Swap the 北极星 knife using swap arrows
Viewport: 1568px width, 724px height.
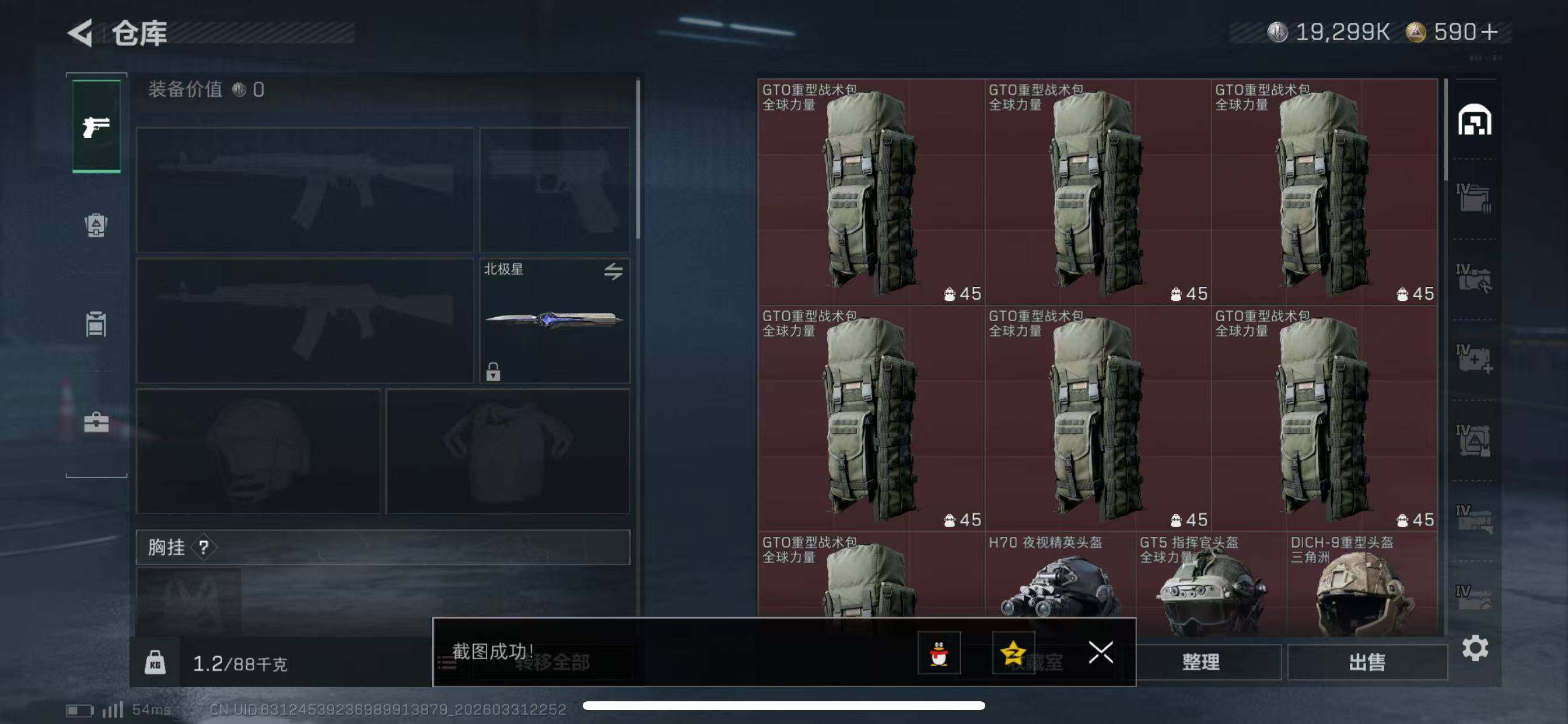coord(613,270)
